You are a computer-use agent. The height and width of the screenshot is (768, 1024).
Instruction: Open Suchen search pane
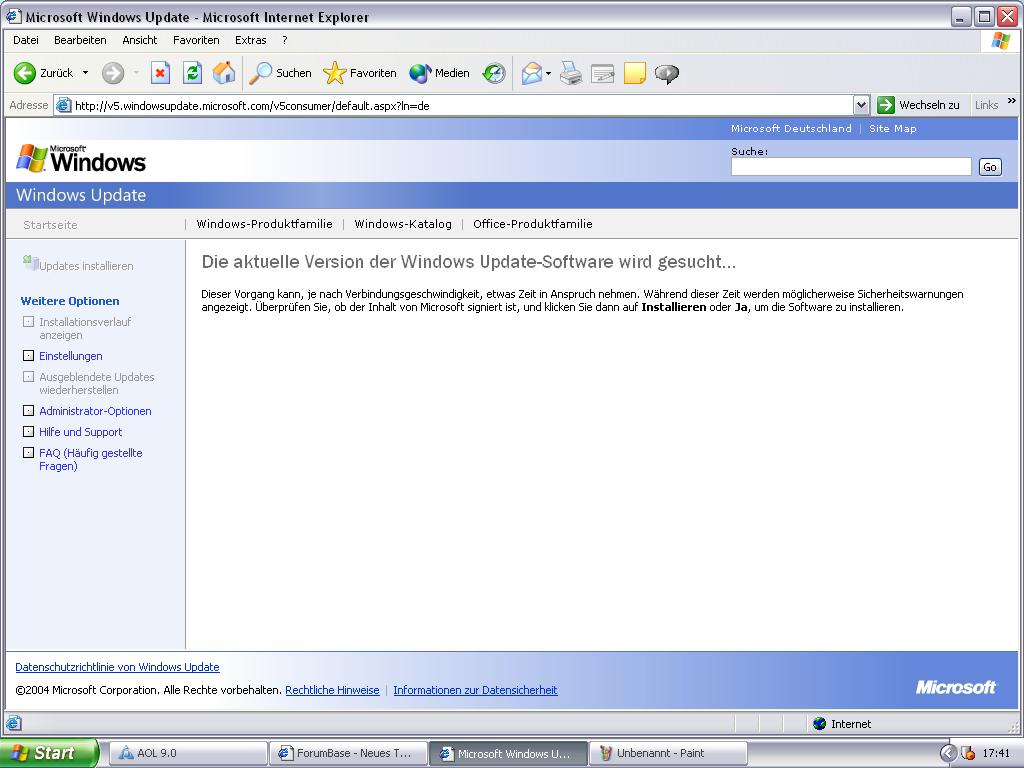click(280, 73)
